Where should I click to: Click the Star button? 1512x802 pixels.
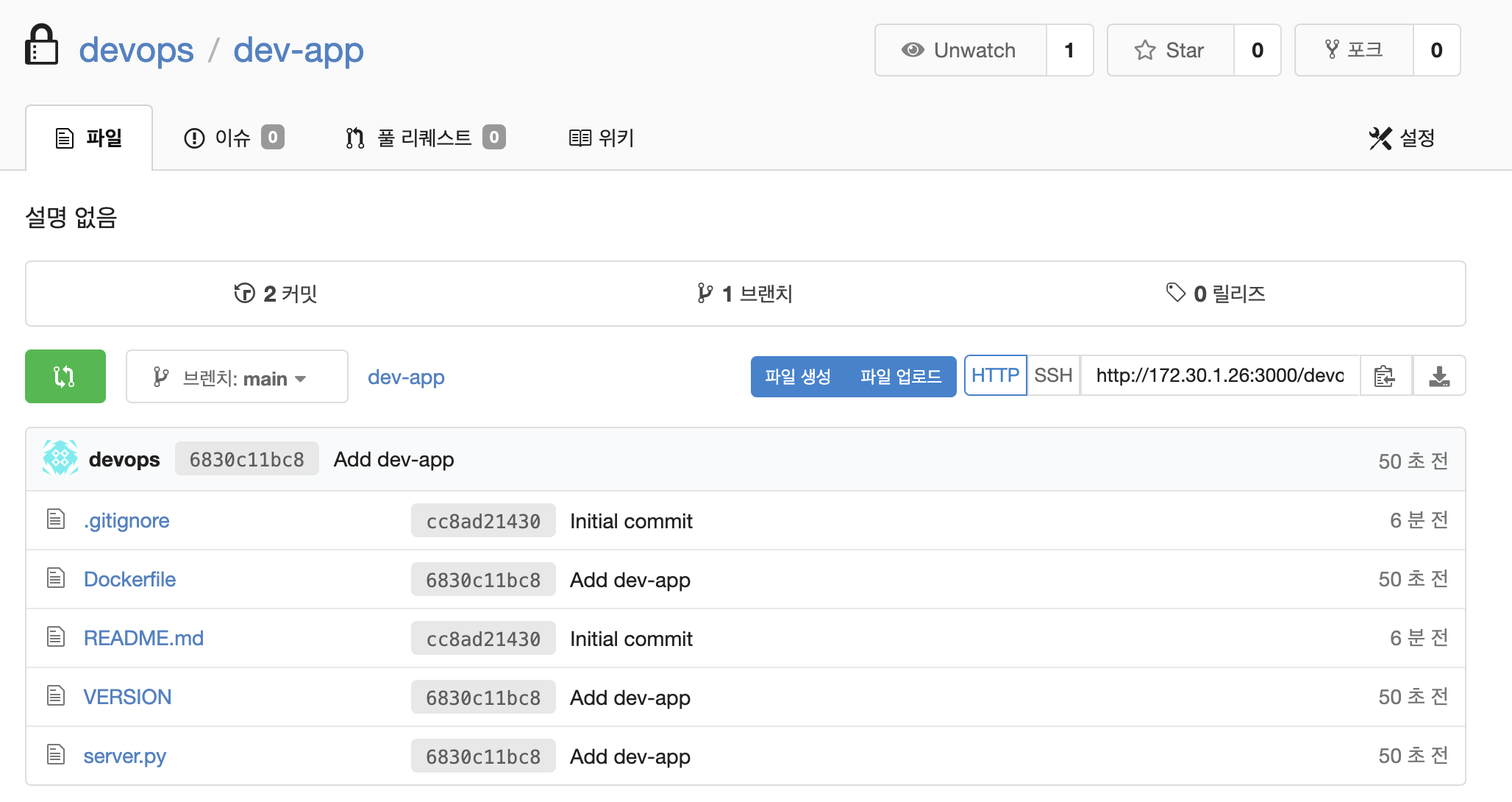tap(1170, 50)
